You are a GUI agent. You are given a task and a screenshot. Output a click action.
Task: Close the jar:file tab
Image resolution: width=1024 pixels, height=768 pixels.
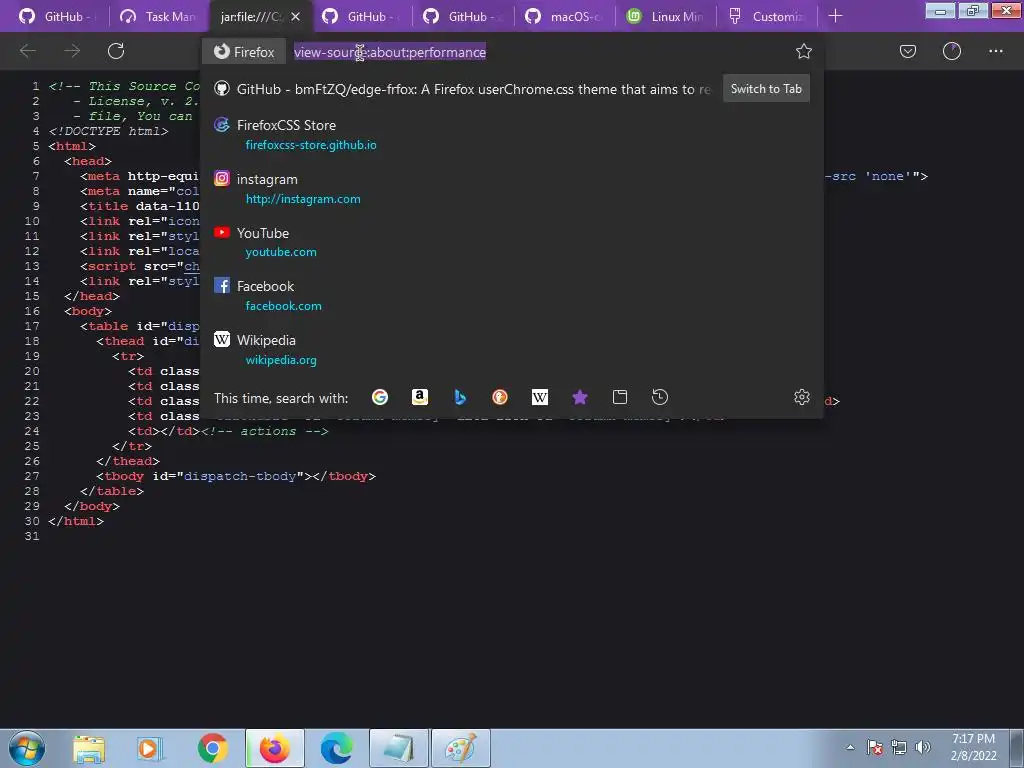296,16
